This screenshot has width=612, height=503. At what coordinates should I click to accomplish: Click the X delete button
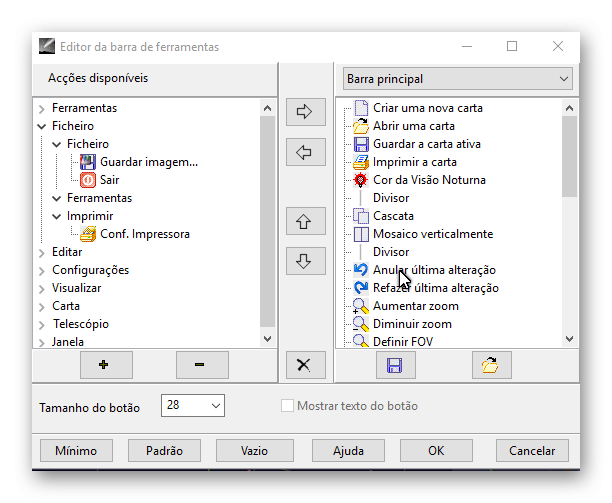(306, 365)
